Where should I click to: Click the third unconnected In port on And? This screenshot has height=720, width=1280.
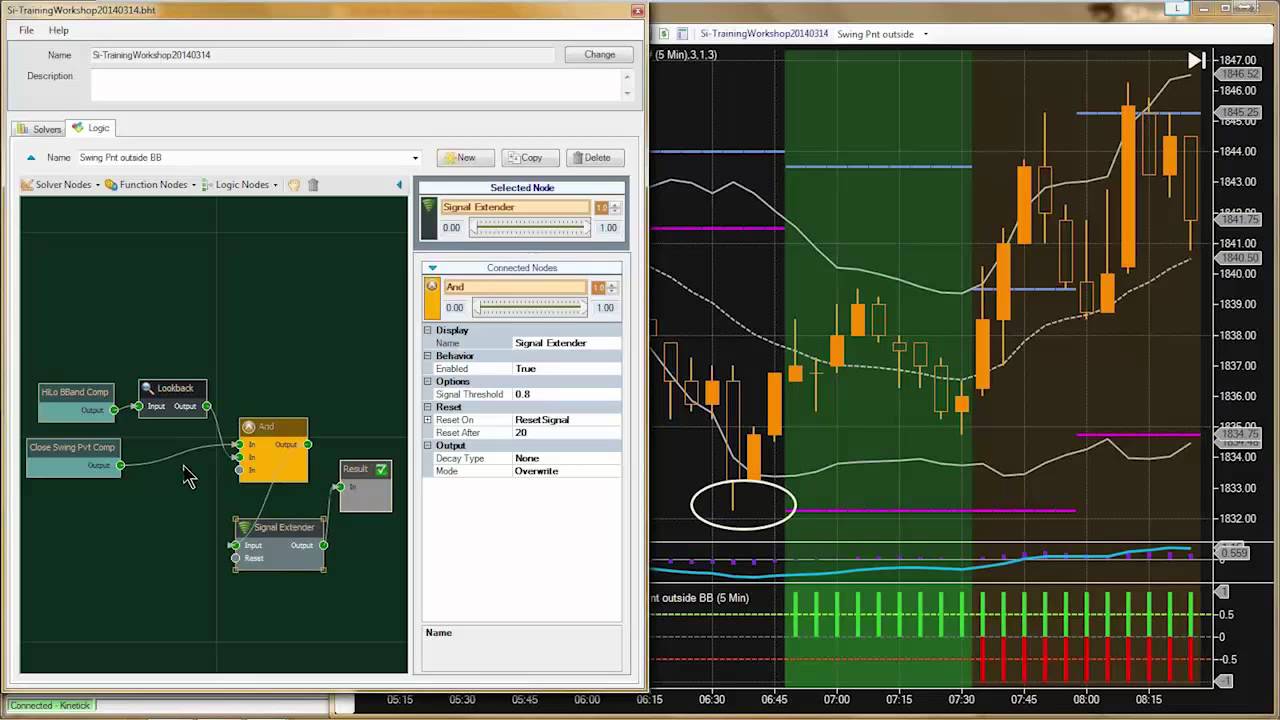pyautogui.click(x=239, y=470)
